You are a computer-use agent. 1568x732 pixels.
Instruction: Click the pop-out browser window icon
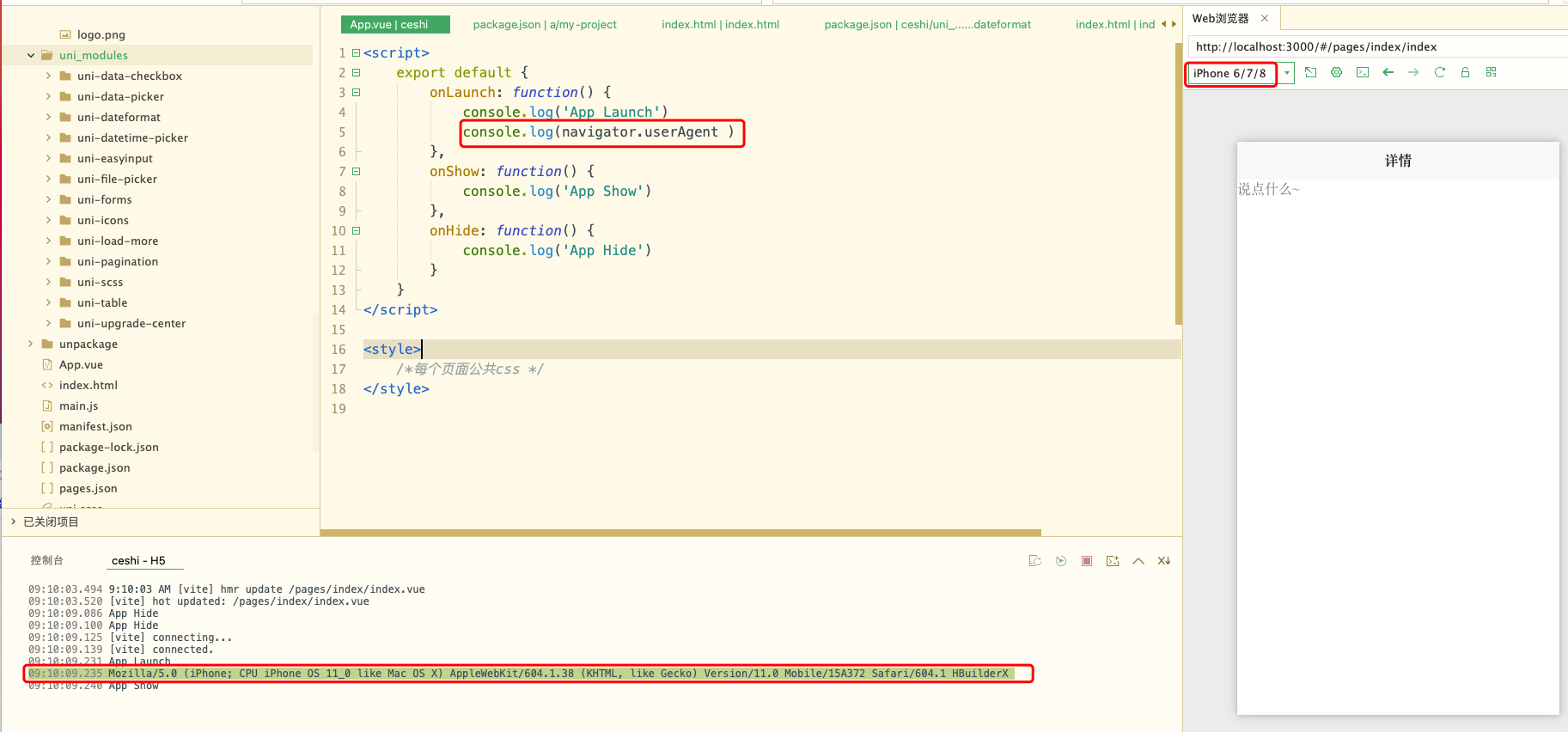coord(1310,73)
